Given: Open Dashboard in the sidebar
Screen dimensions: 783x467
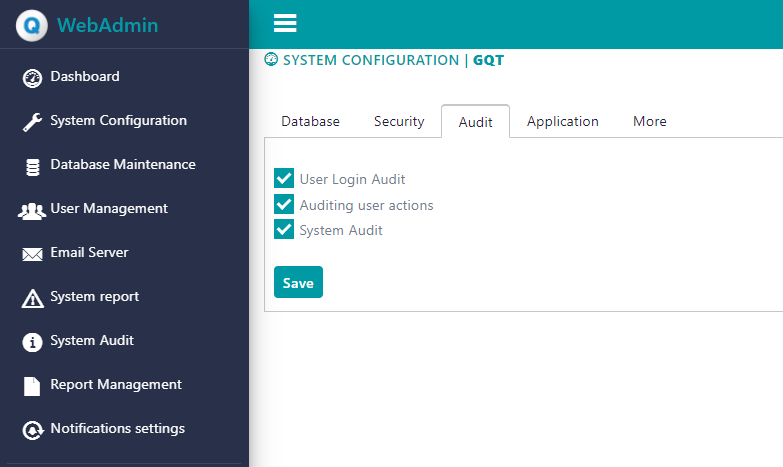Looking at the screenshot, I should click(85, 77).
